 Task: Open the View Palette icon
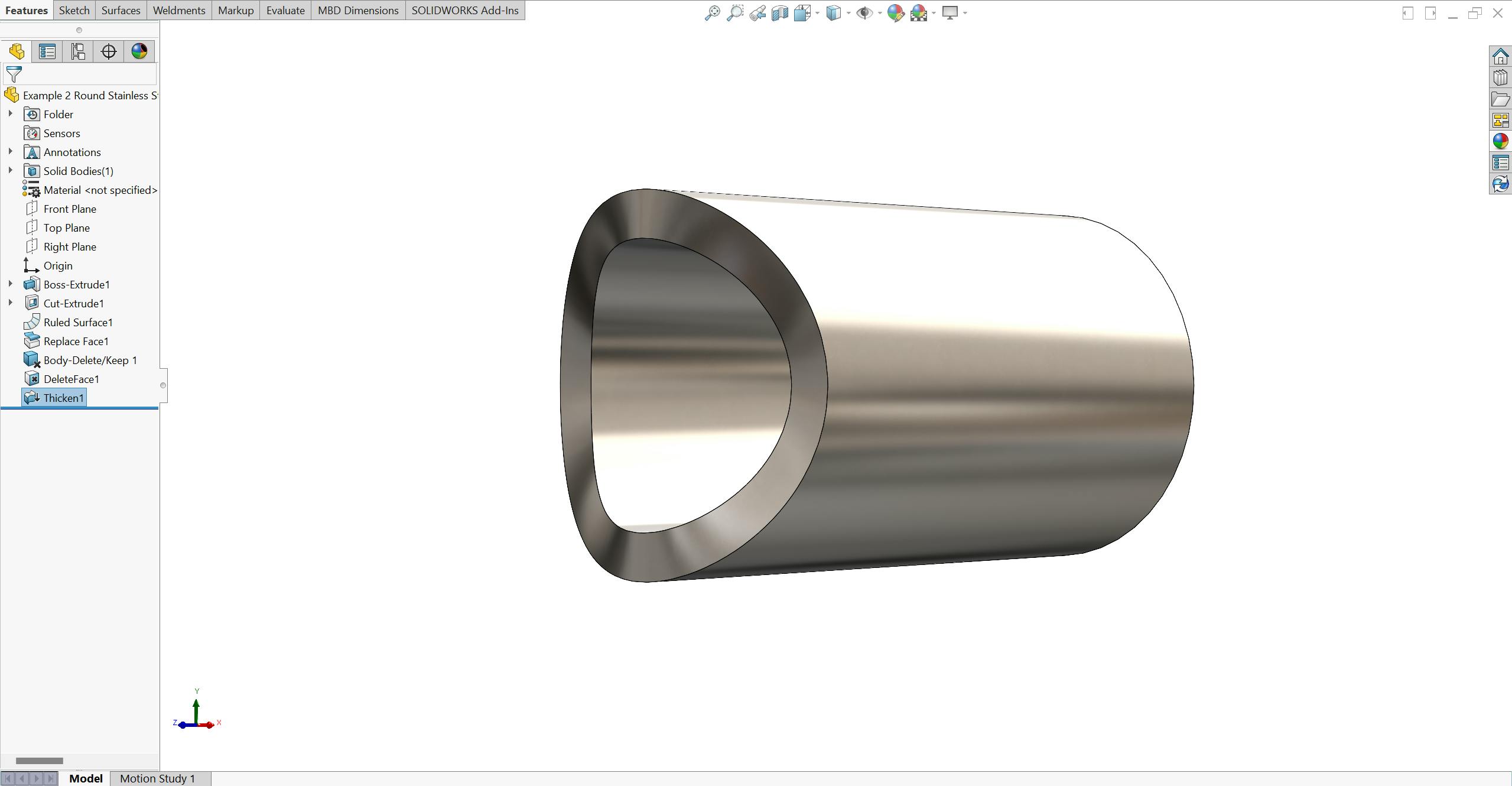pos(1501,119)
